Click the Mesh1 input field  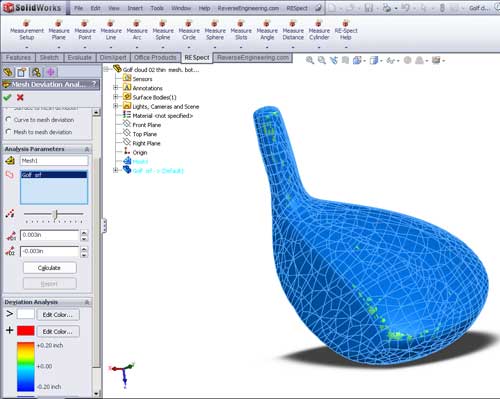(x=54, y=161)
